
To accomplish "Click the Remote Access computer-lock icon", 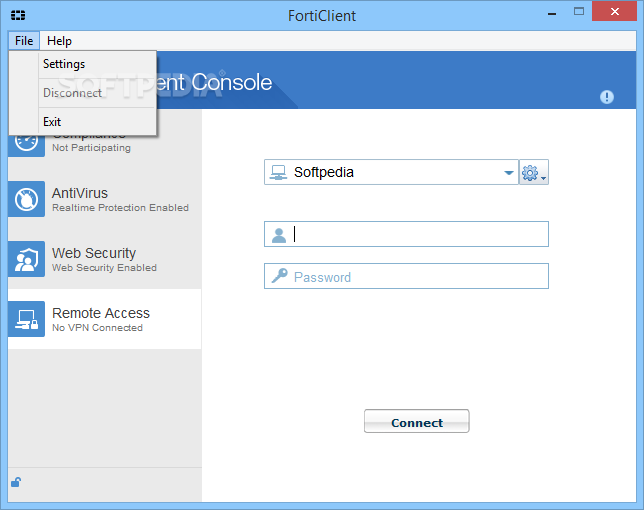I will pyautogui.click(x=26, y=319).
